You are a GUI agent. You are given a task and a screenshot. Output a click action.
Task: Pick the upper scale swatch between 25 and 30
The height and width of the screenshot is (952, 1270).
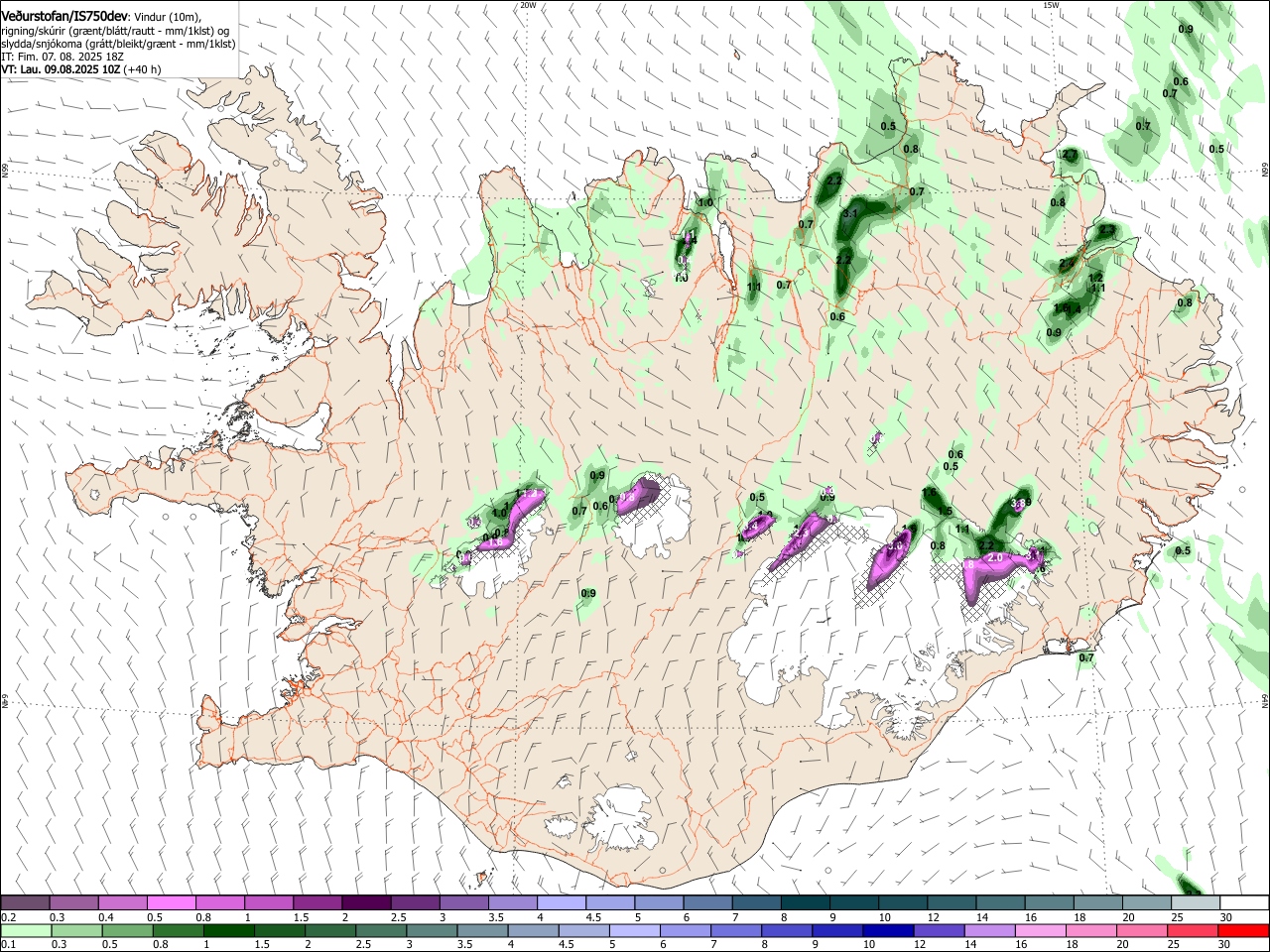click(x=1195, y=902)
